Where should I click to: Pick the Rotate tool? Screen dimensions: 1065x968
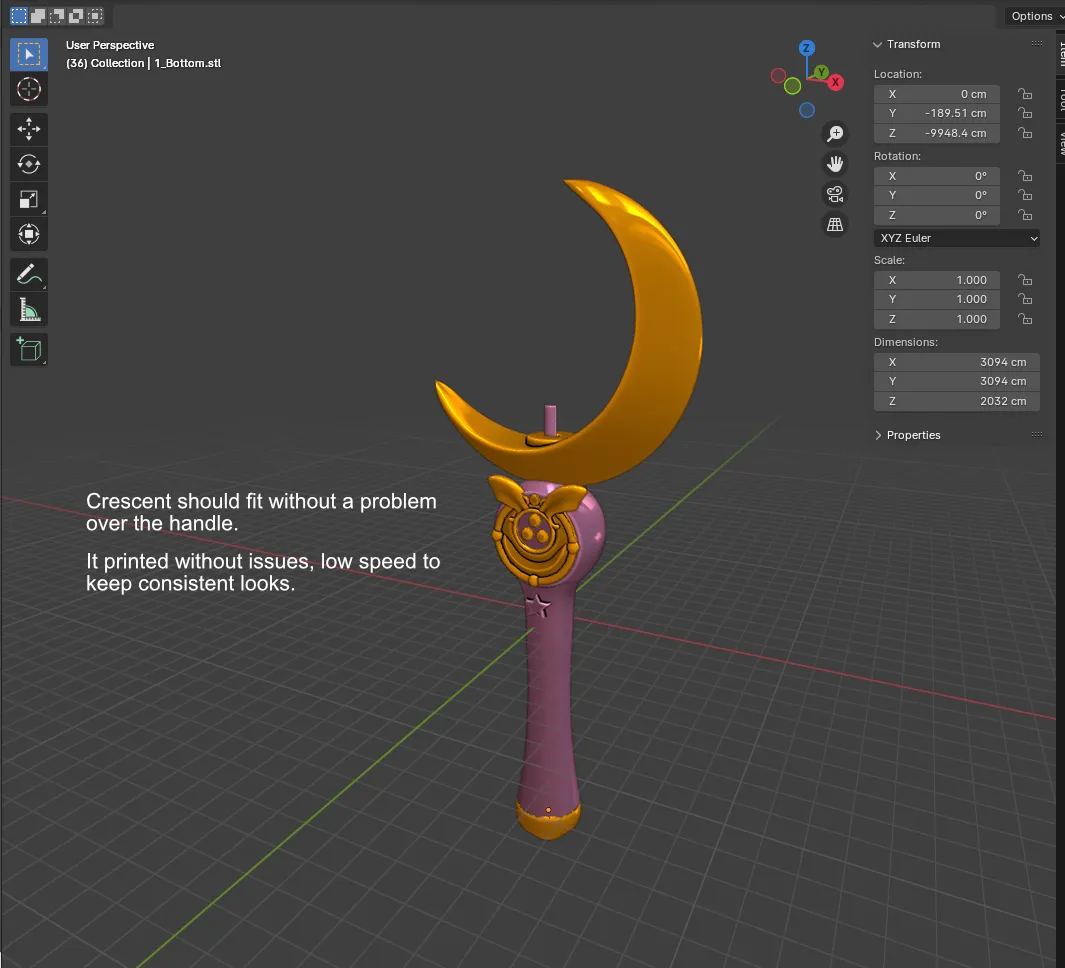click(29, 164)
